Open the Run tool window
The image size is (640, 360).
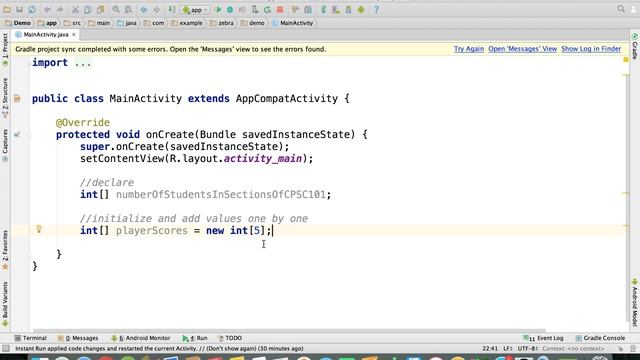click(195, 338)
